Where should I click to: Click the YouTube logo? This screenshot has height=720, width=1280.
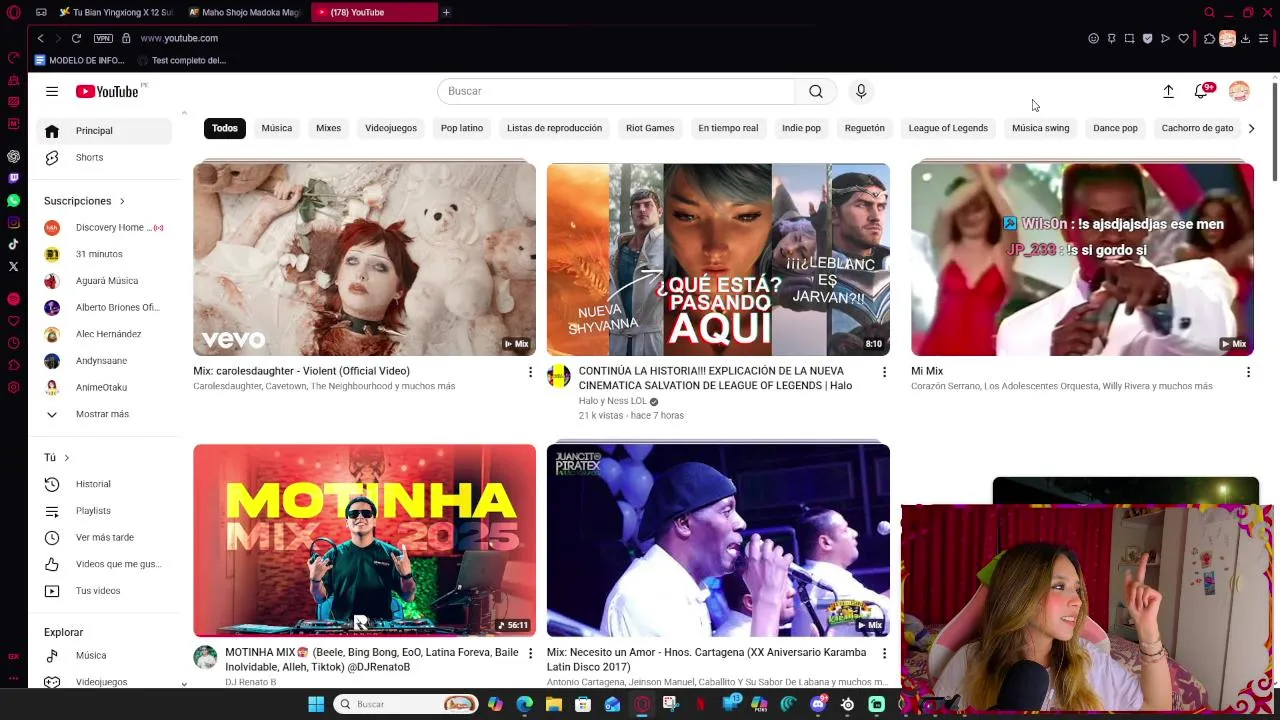(x=107, y=91)
